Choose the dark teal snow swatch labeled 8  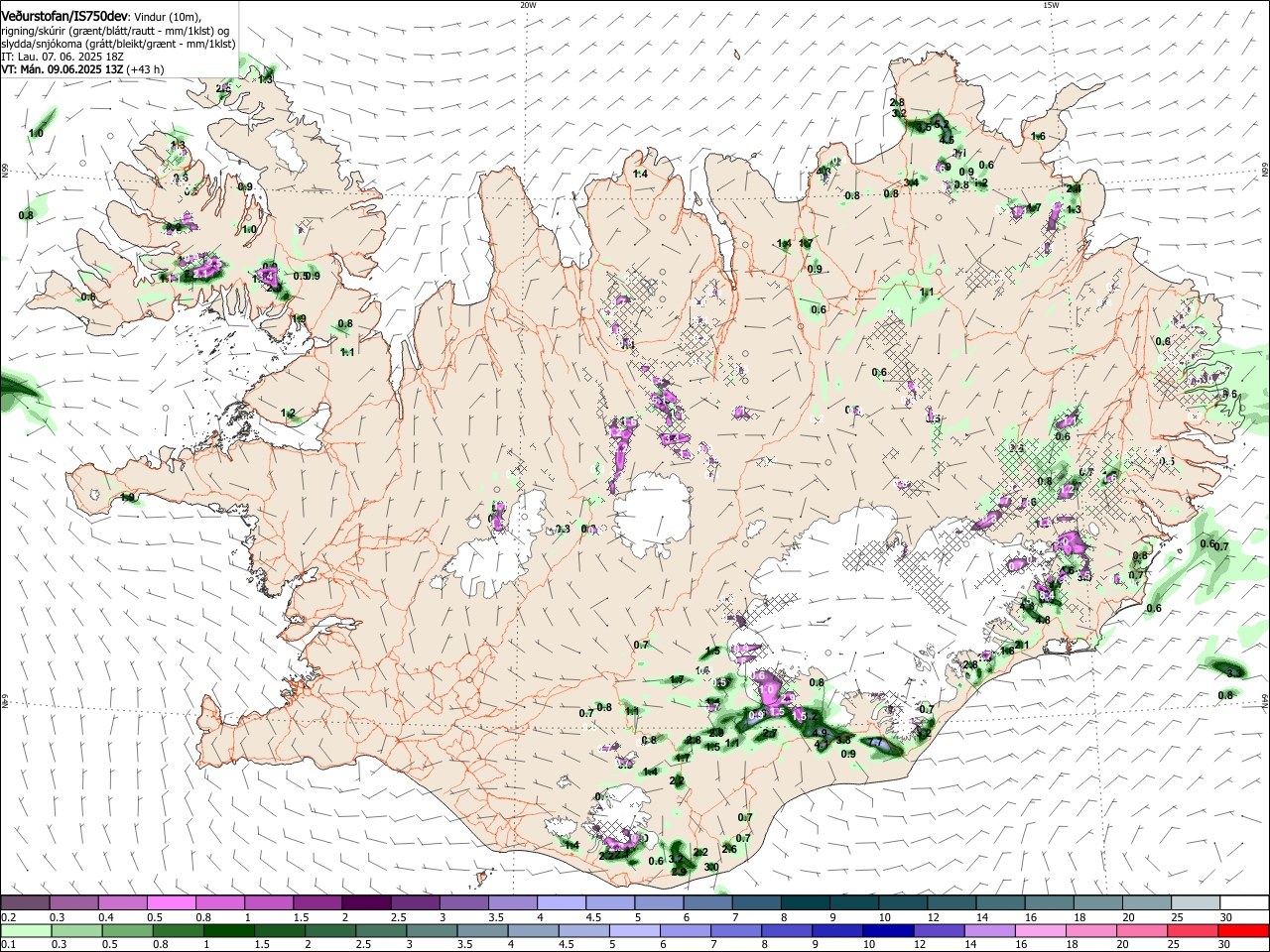[805, 902]
